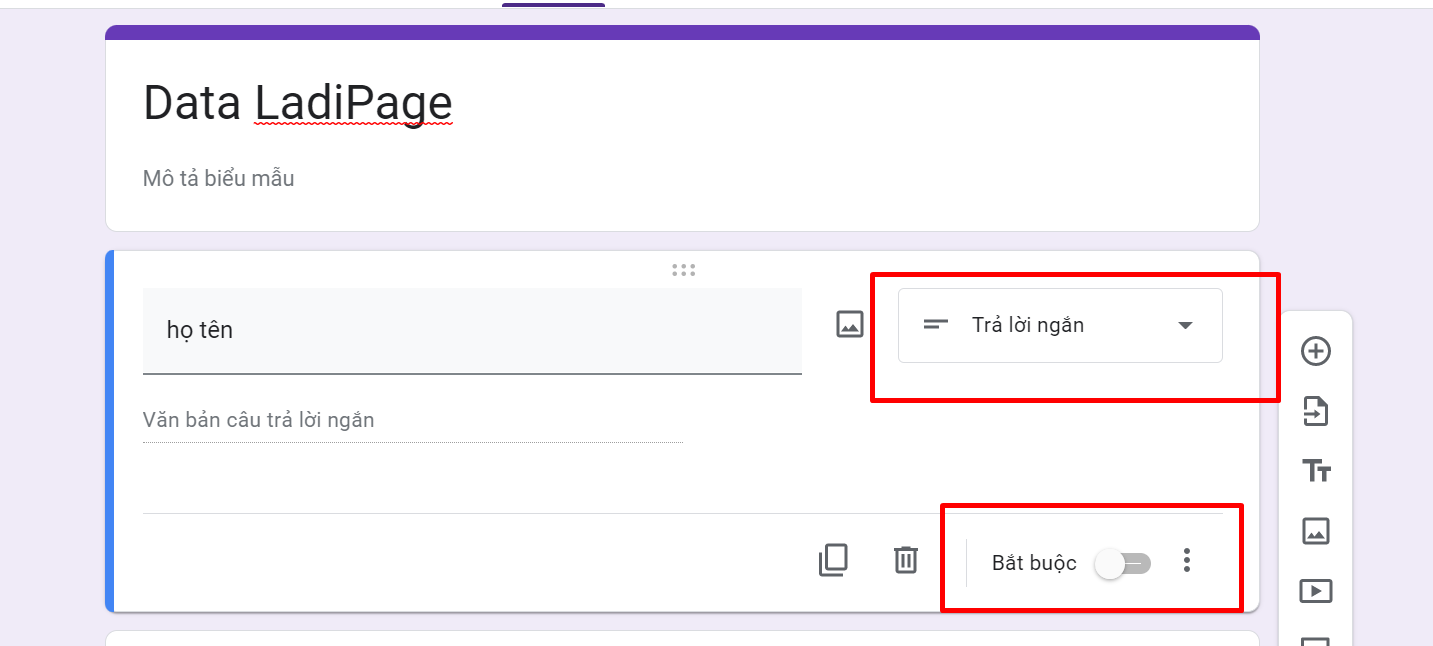
Task: Delete the họ tên question
Action: point(905,560)
